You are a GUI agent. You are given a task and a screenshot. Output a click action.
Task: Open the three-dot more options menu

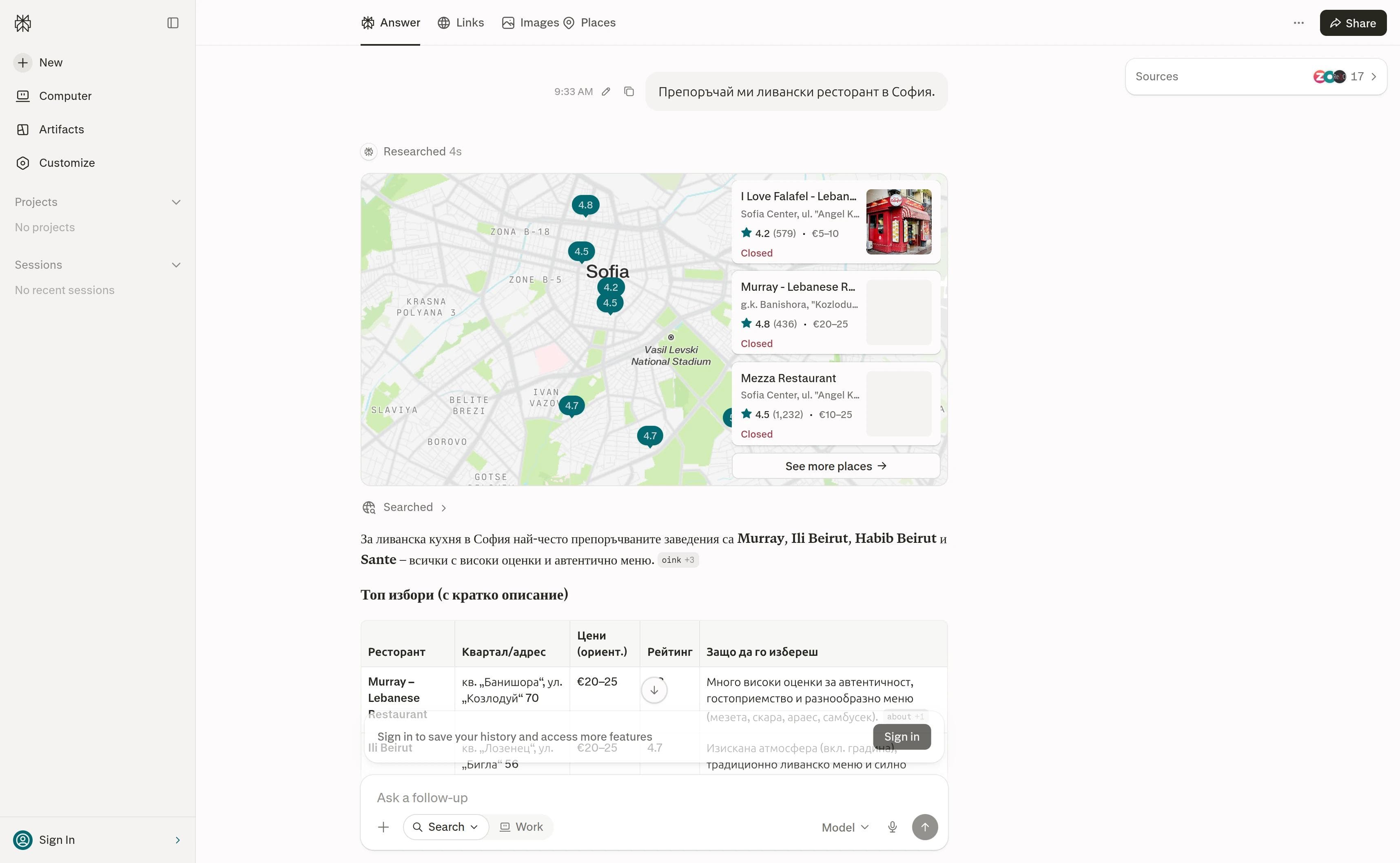pos(1298,23)
